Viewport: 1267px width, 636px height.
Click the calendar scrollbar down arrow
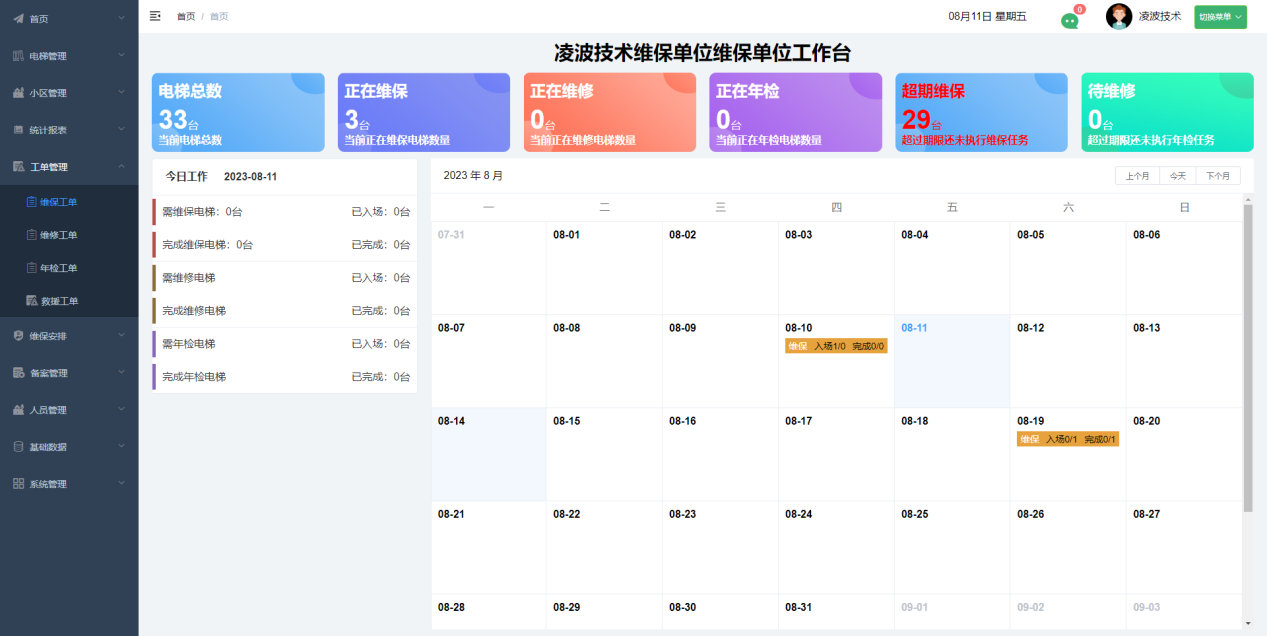click(1247, 624)
